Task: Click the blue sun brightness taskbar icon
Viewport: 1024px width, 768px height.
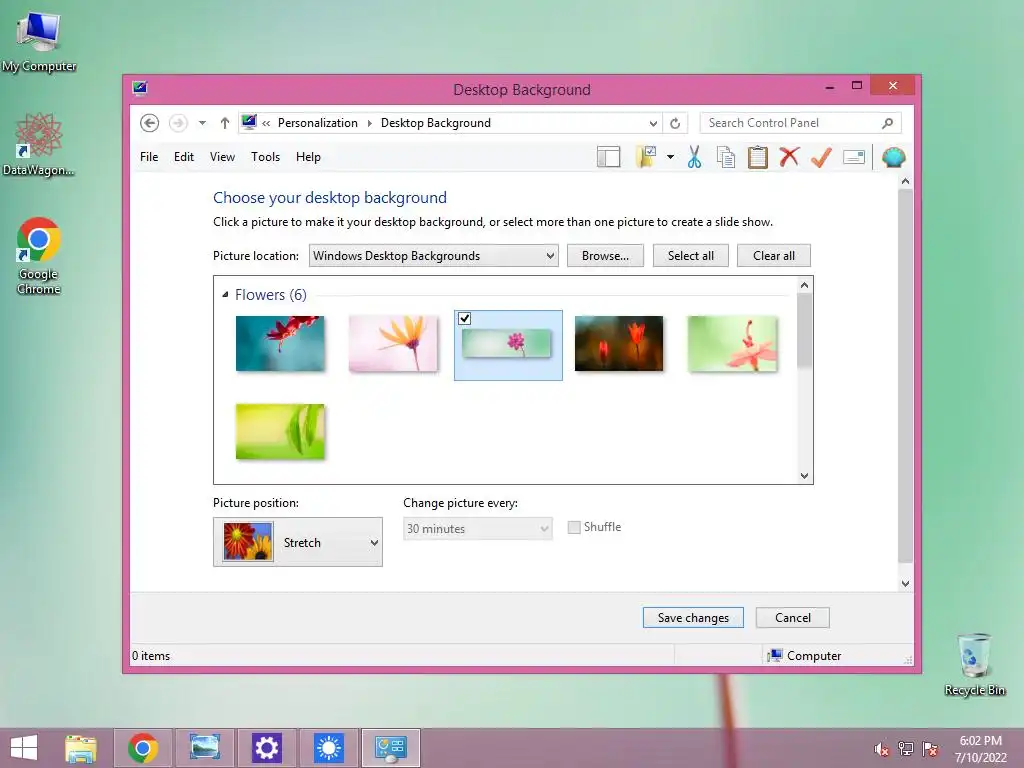Action: click(x=328, y=748)
